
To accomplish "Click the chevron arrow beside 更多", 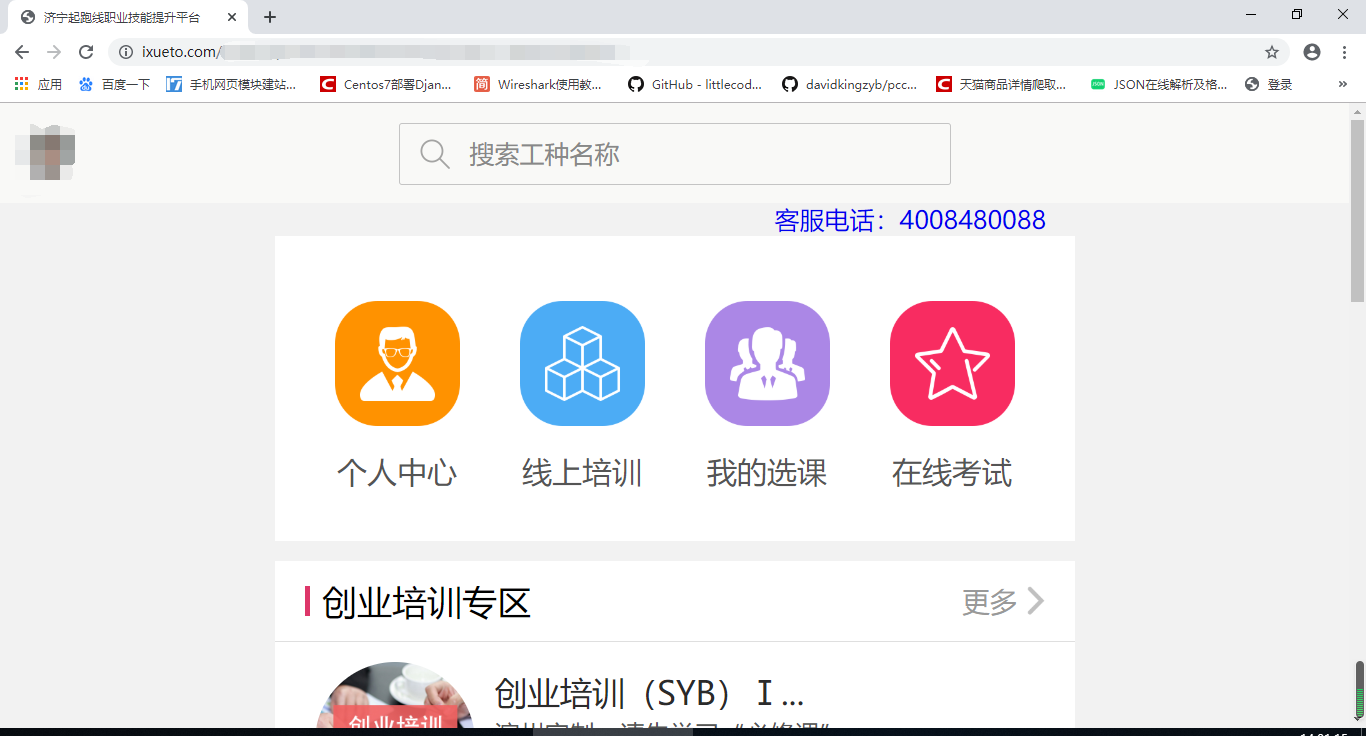I will [x=1036, y=601].
